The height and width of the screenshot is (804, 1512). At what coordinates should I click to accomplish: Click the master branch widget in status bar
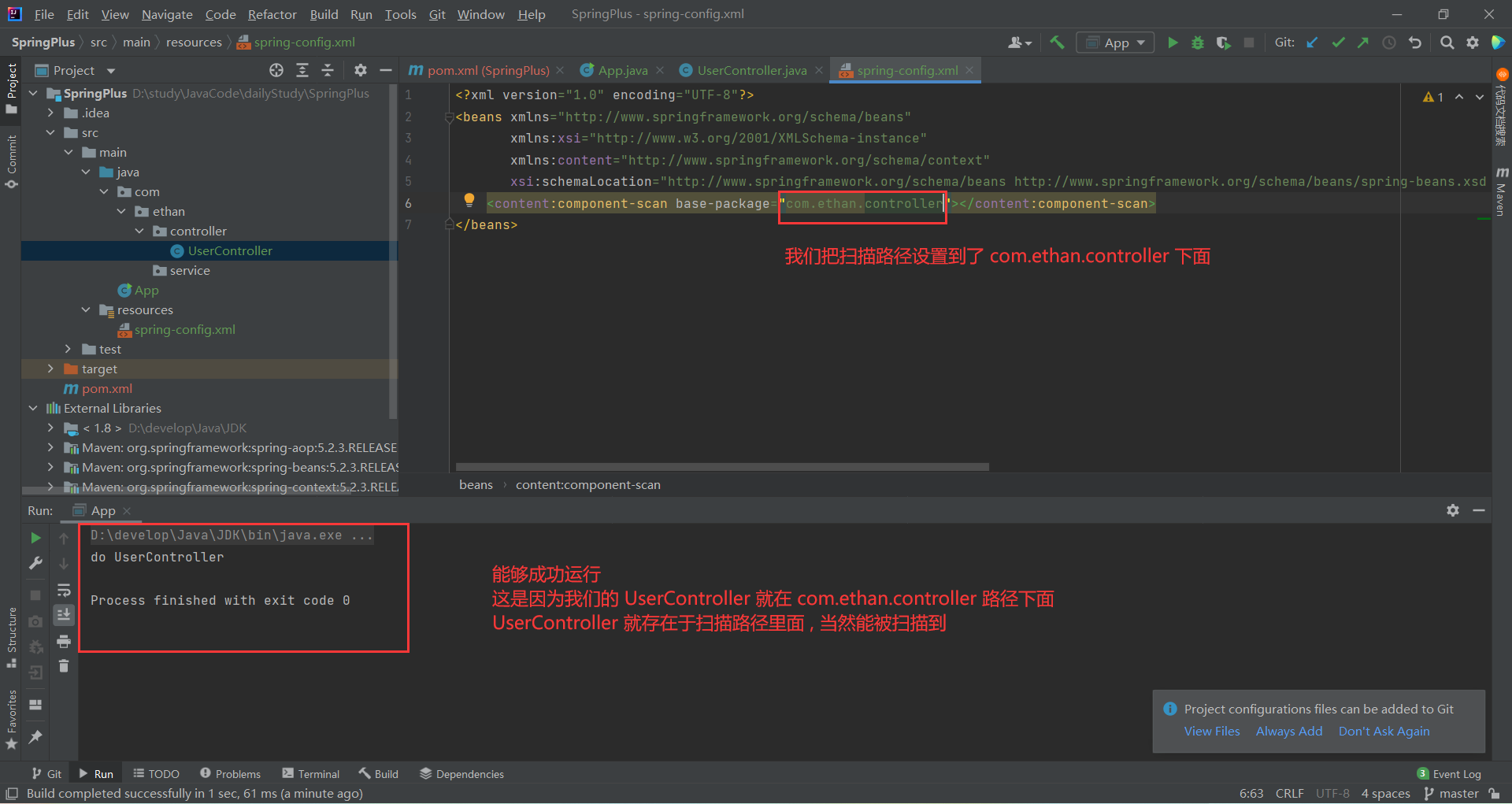click(1452, 793)
